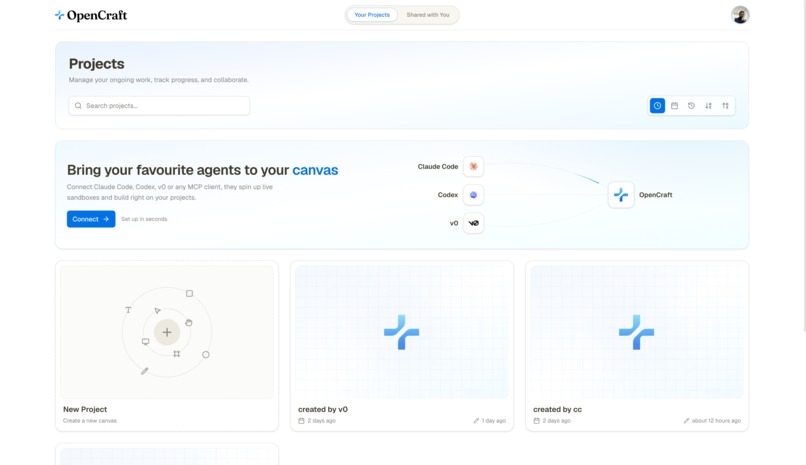Click 'Create a new canvas' text
This screenshot has height=465, width=806.
90,421
